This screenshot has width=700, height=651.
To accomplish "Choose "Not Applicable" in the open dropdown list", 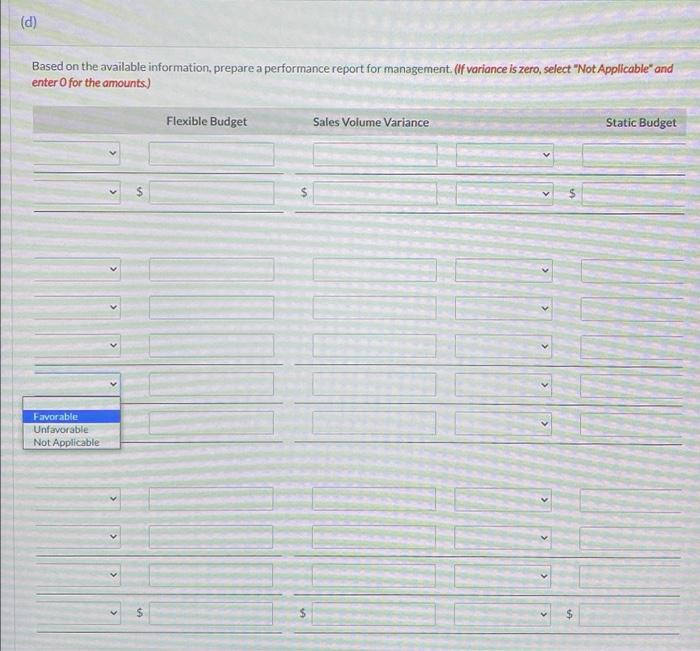I will pyautogui.click(x=71, y=442).
